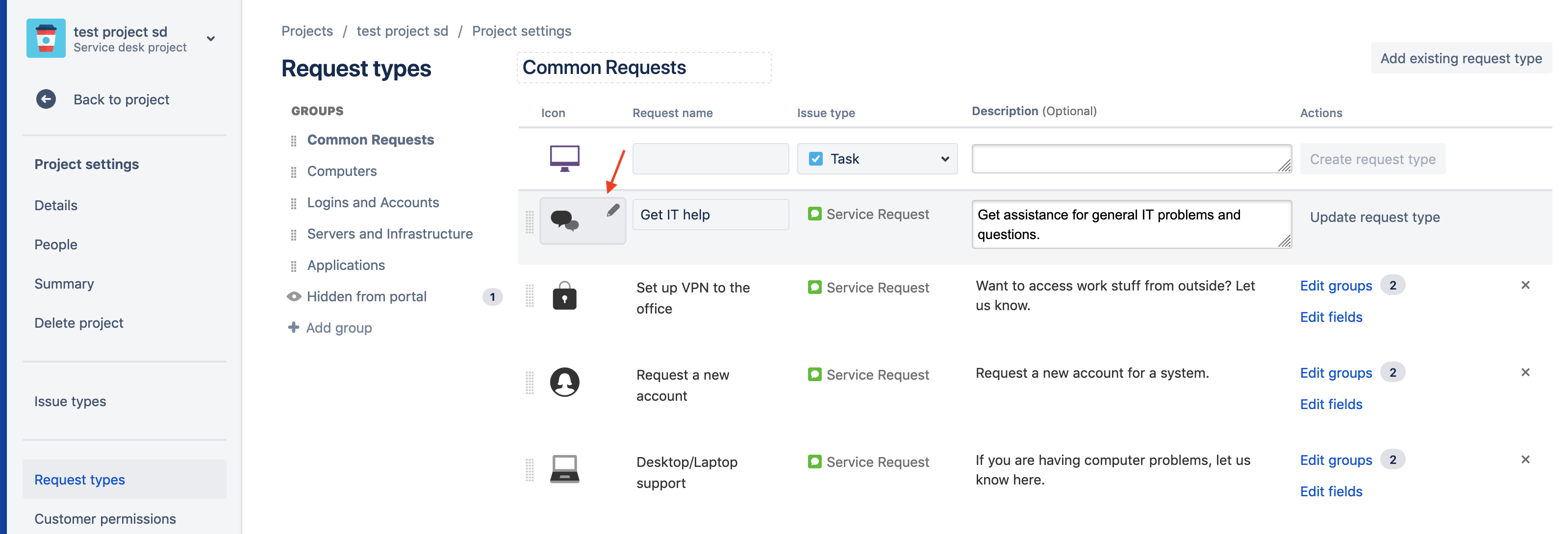Toggle the eye icon on Hidden from portal
This screenshot has width=1568, height=534.
tap(293, 296)
